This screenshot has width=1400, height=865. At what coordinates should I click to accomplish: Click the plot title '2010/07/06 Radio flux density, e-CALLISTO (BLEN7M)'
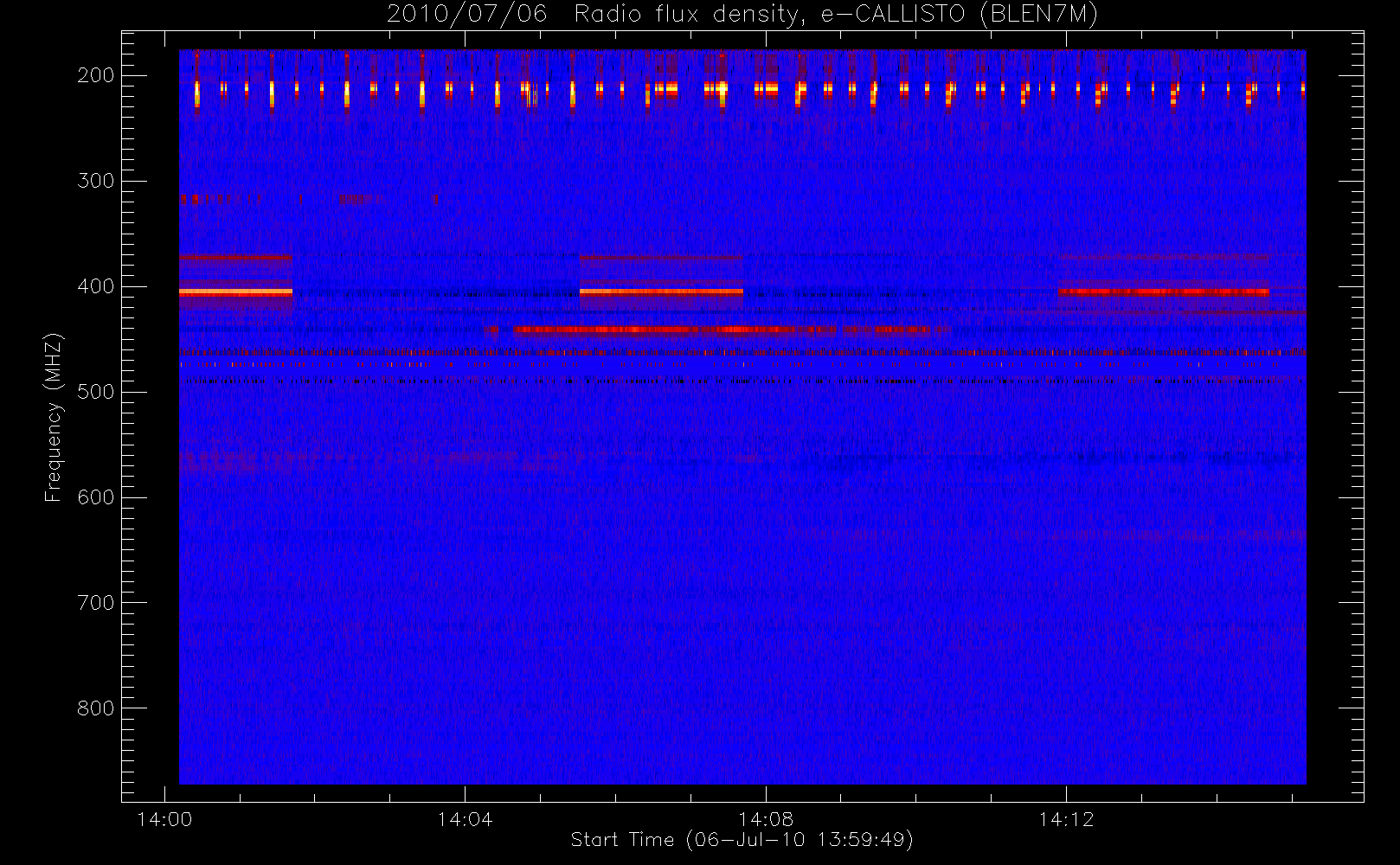point(742,14)
